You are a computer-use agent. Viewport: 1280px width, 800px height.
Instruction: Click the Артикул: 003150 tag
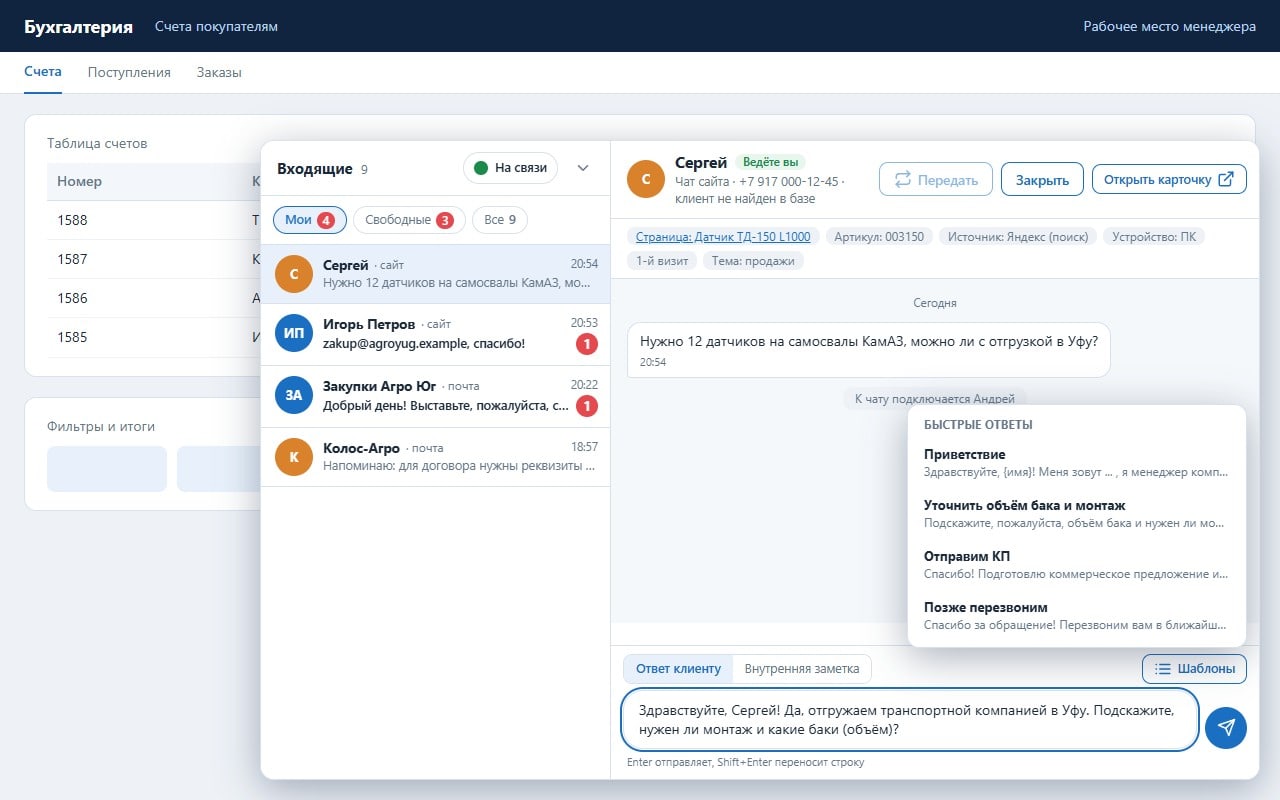pos(880,236)
